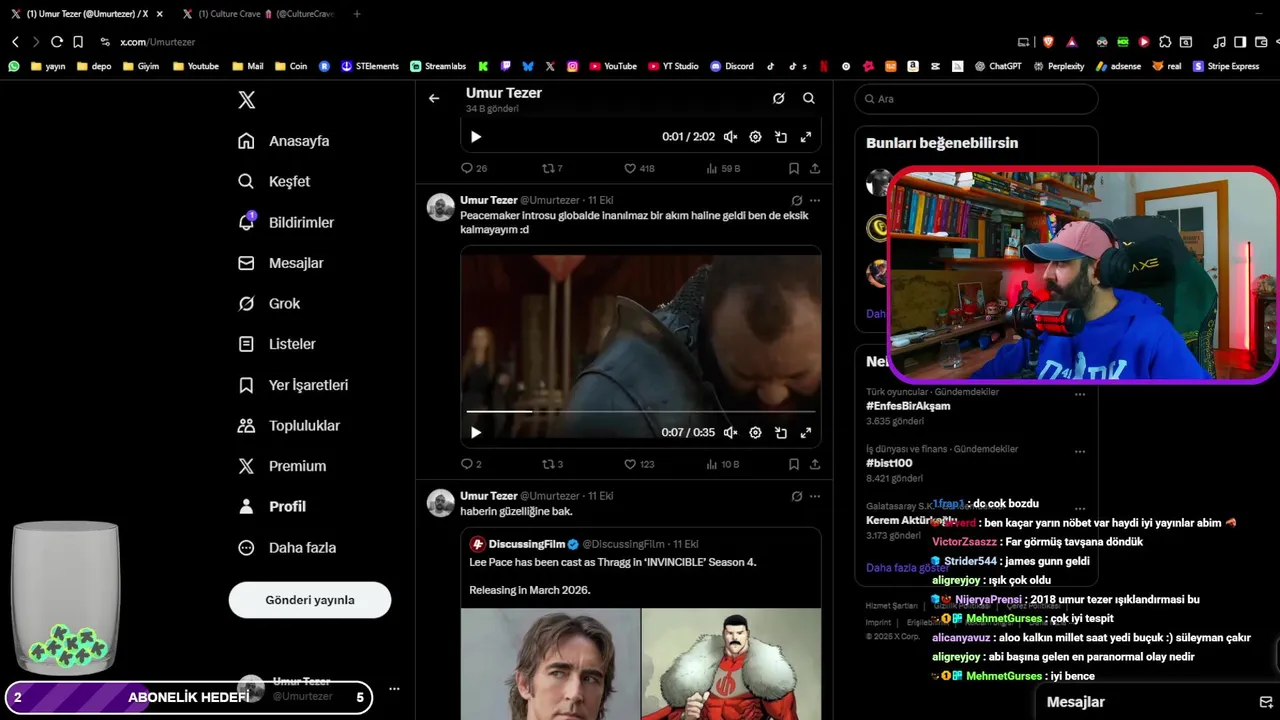Reply to the Peacemaker tweet with 2 replies
1280x720 pixels.
471,464
